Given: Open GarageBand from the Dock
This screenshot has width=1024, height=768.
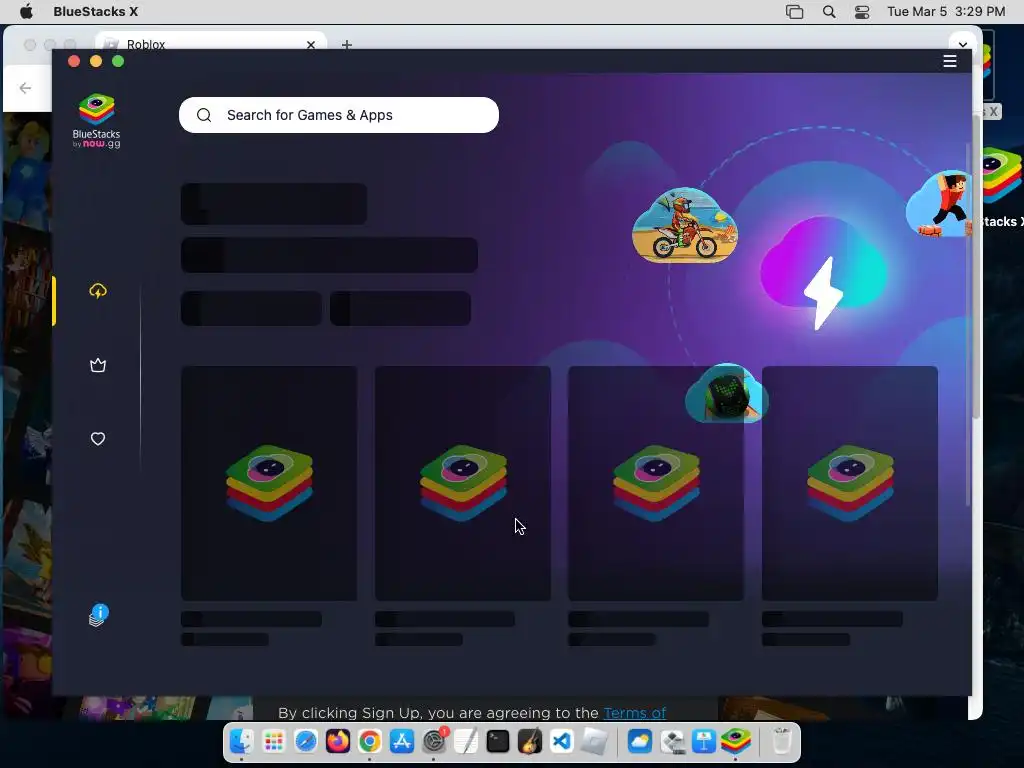Looking at the screenshot, I should (x=530, y=741).
